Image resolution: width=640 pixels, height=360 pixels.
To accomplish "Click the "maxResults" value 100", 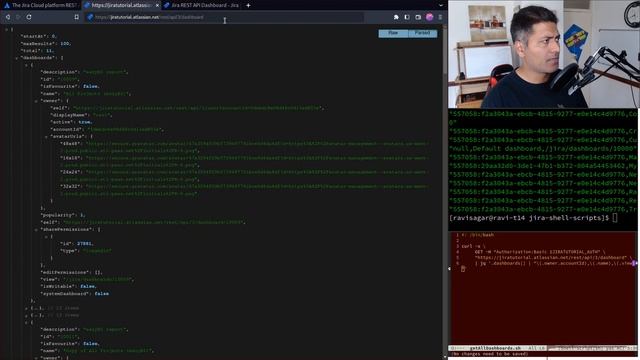I will coord(65,44).
